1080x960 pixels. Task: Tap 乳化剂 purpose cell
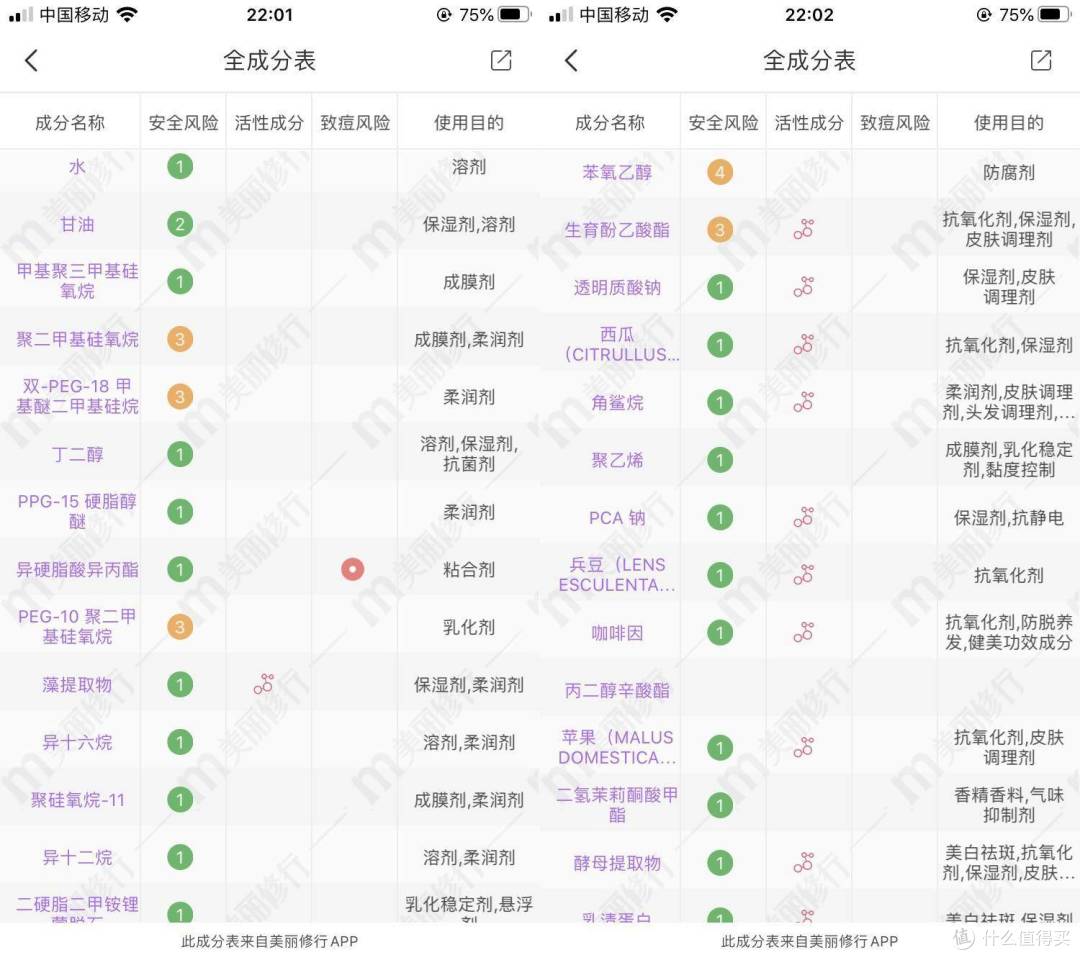[x=468, y=627]
